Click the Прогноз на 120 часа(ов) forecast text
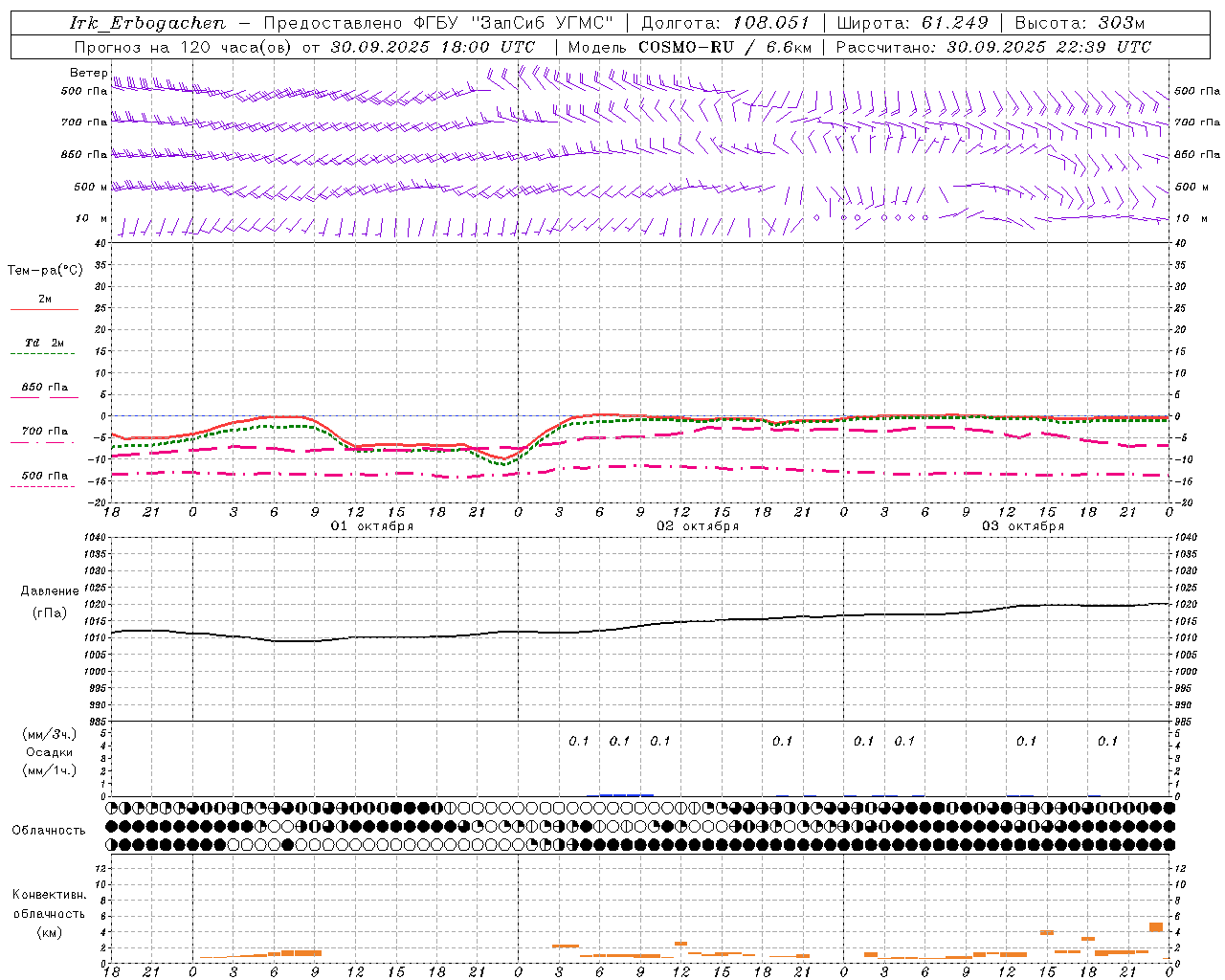This screenshot has height=980, width=1225. (304, 47)
